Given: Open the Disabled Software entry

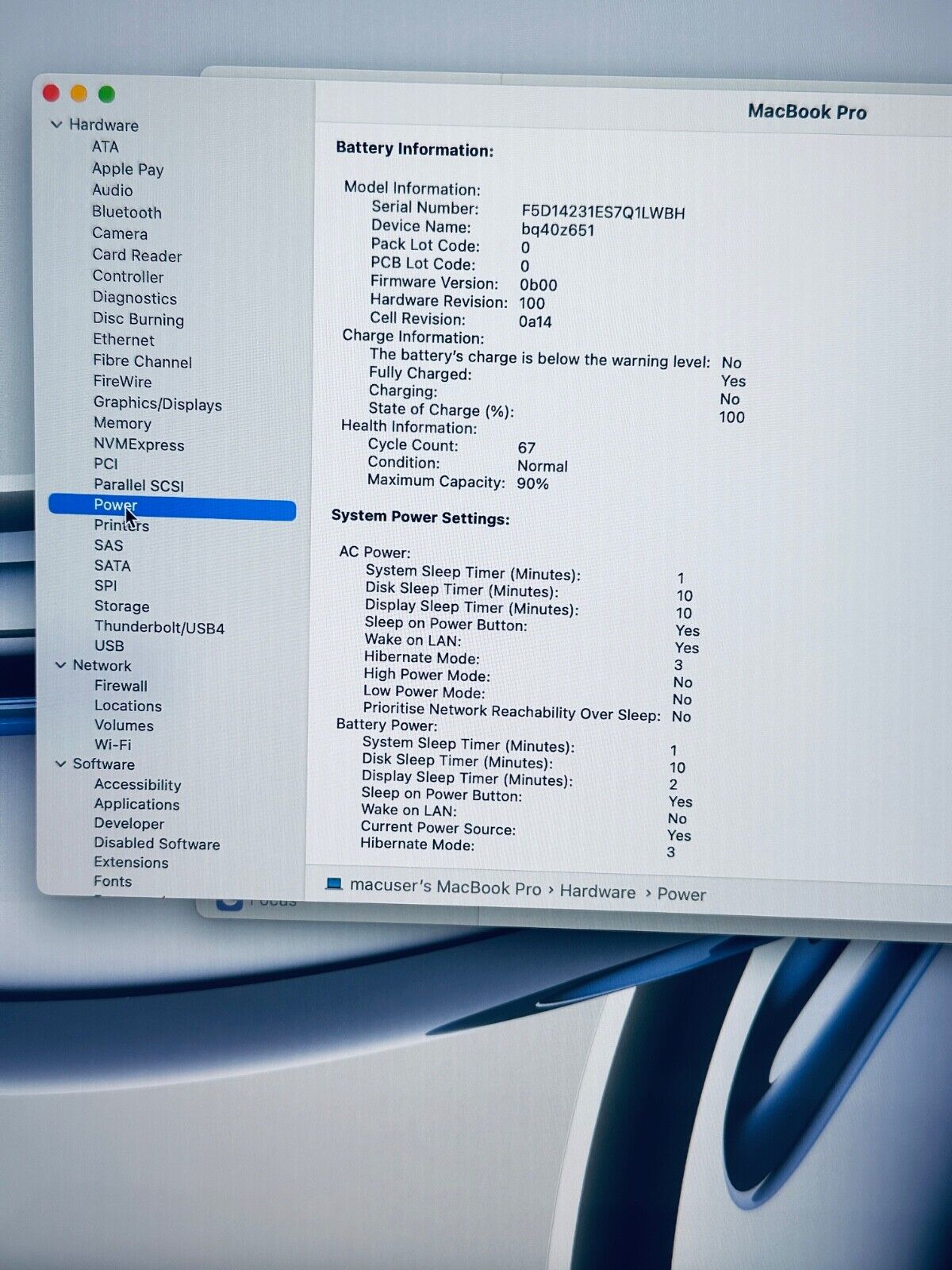Looking at the screenshot, I should [x=156, y=843].
